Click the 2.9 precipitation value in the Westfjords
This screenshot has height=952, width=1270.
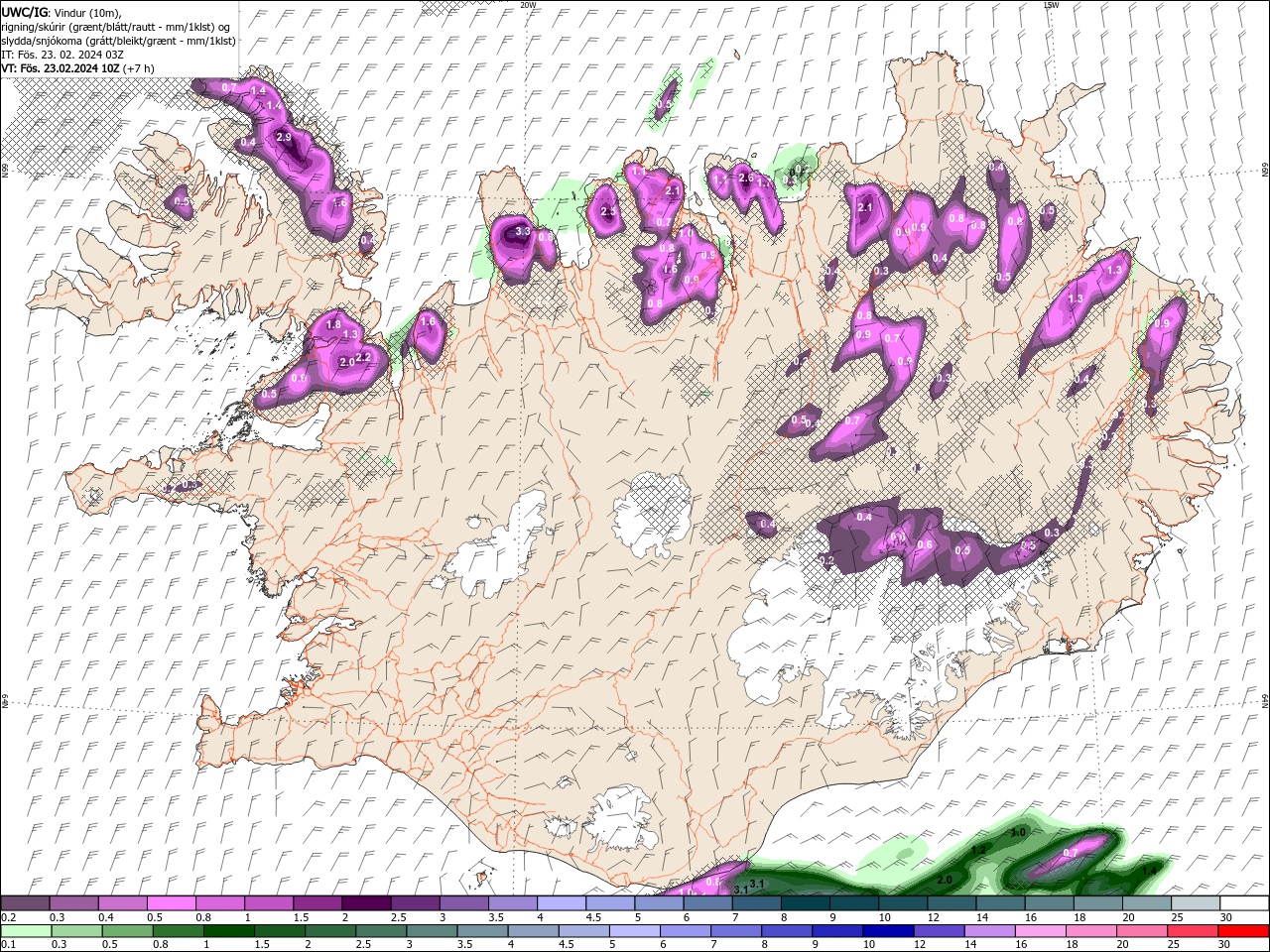[284, 137]
